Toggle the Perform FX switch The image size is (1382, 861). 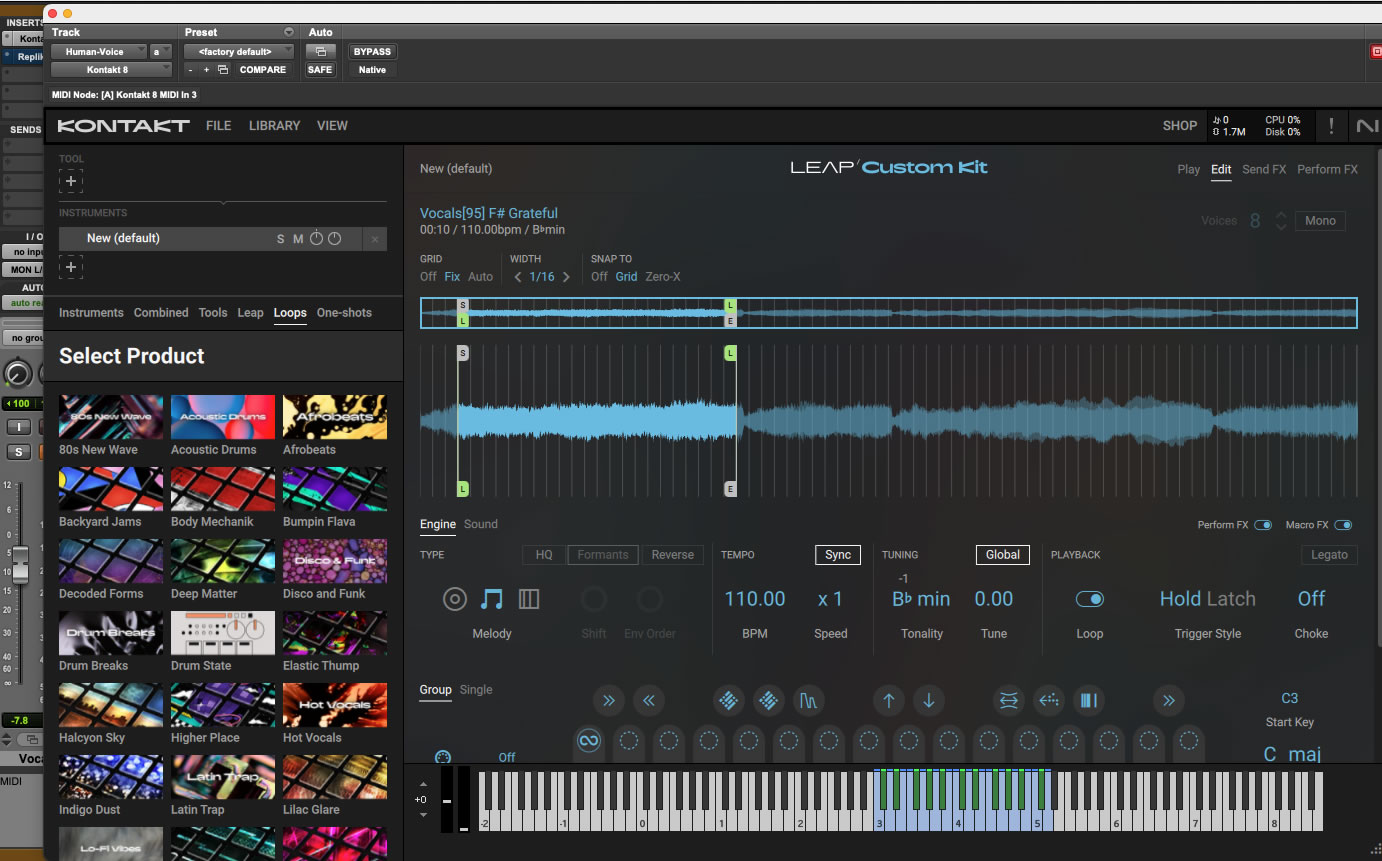click(1263, 525)
